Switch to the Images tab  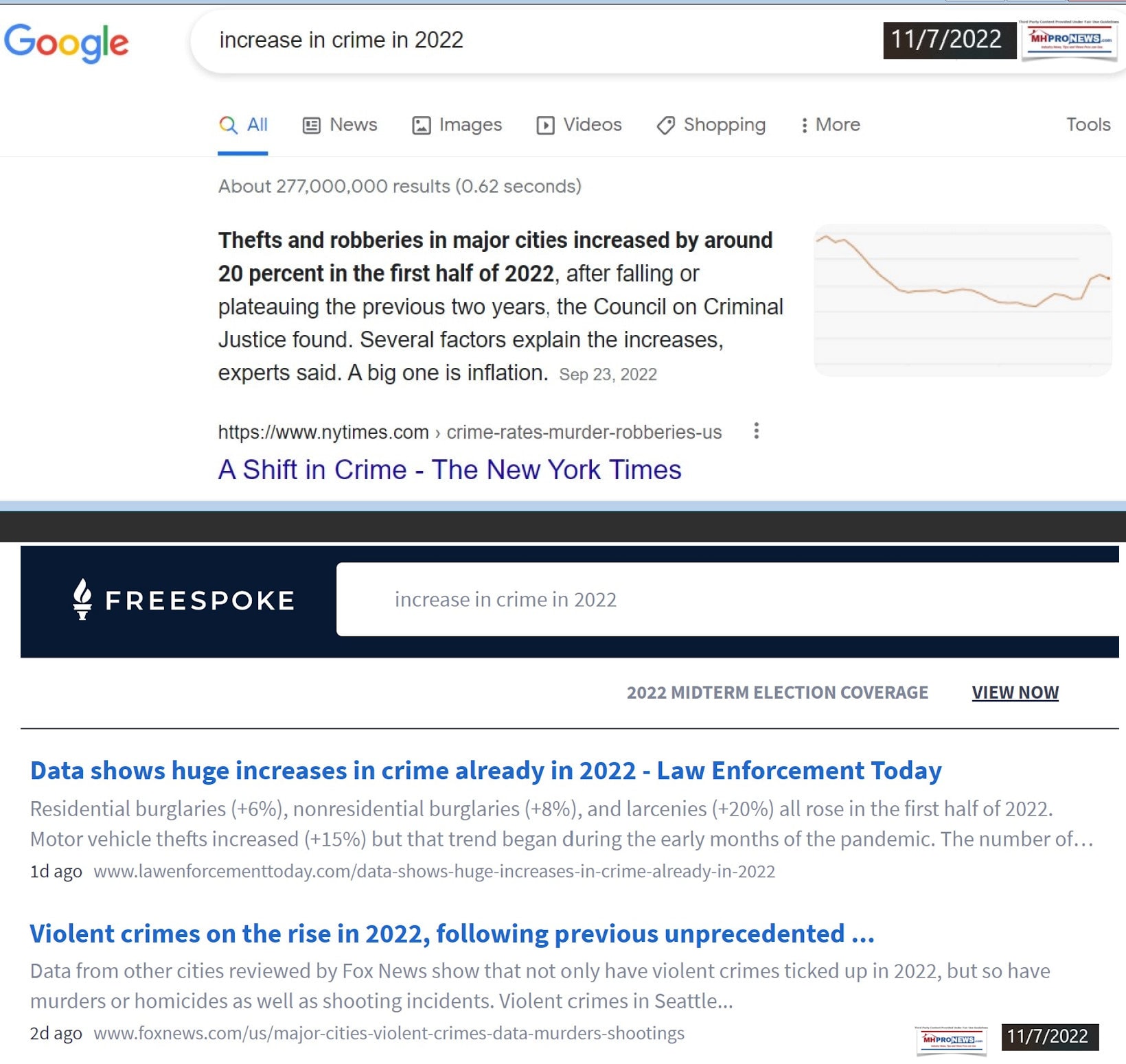[457, 125]
